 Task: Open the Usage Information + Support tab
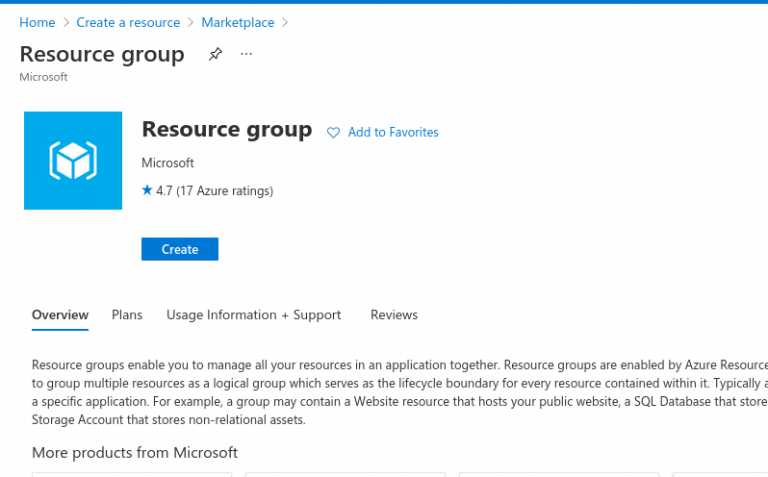pyautogui.click(x=253, y=315)
